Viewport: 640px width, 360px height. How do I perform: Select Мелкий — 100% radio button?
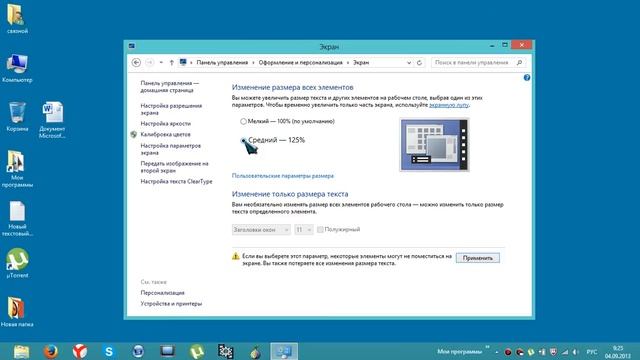tap(243, 121)
